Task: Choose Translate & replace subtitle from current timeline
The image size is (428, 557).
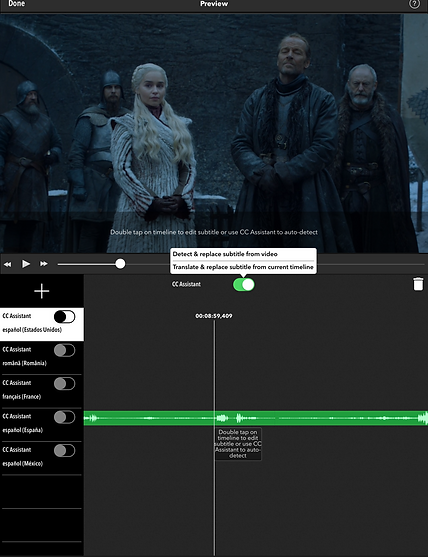Action: pos(243,267)
